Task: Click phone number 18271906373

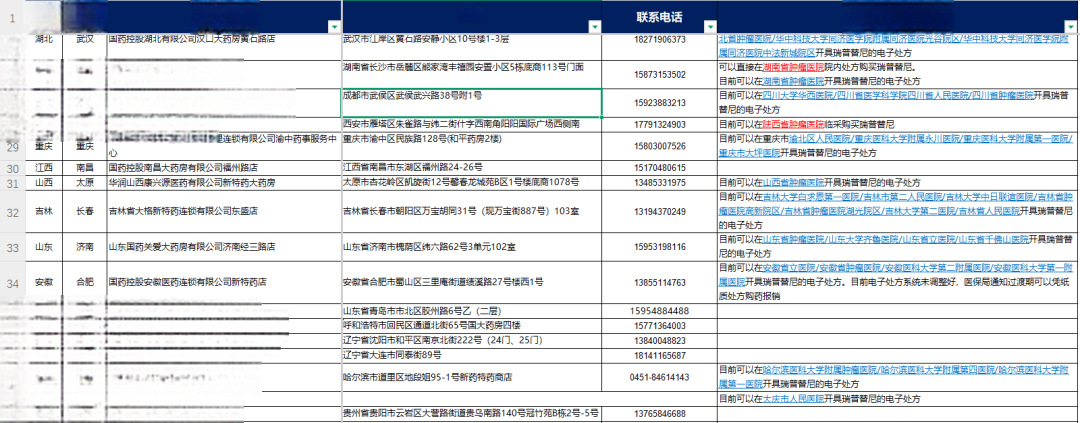Action: click(660, 39)
